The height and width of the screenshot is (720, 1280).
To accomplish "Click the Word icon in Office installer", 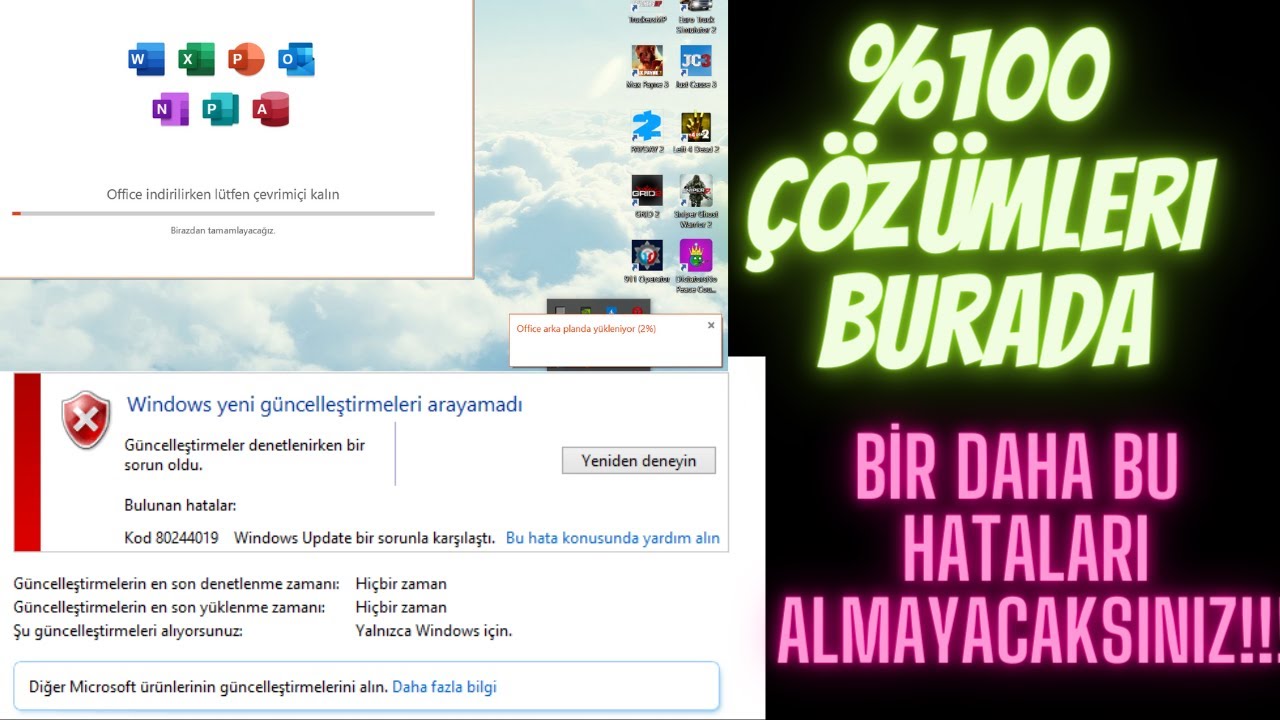I will (x=146, y=60).
